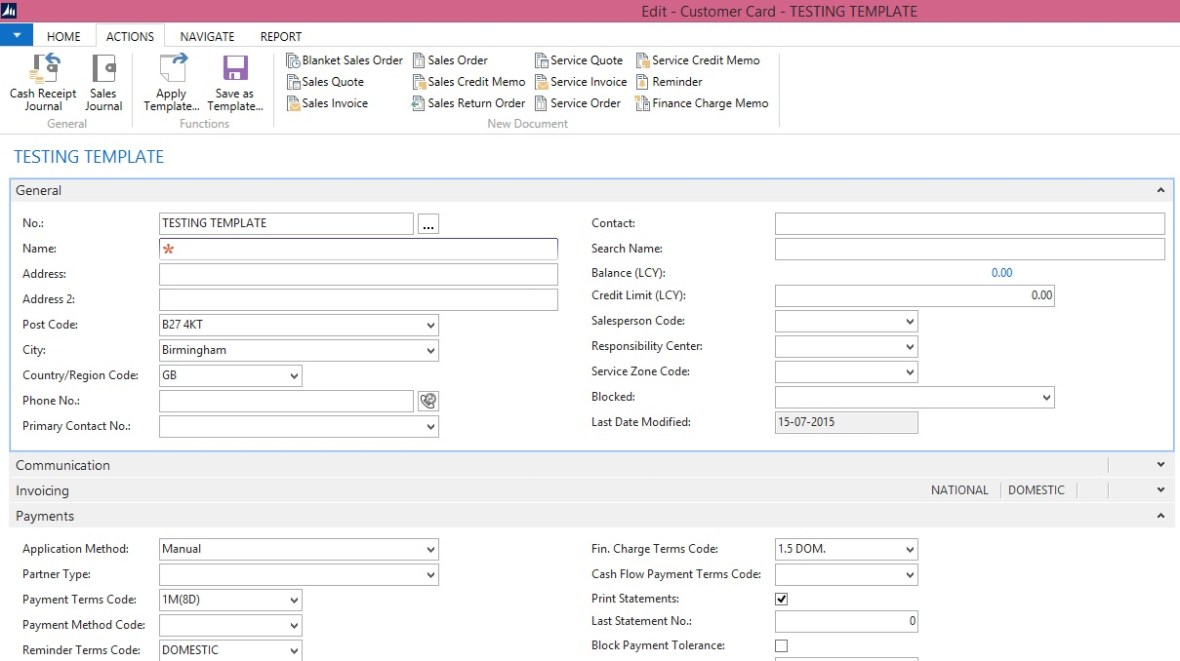1180x661 pixels.
Task: Switch to the NAVIGATE tab
Action: pyautogui.click(x=206, y=36)
